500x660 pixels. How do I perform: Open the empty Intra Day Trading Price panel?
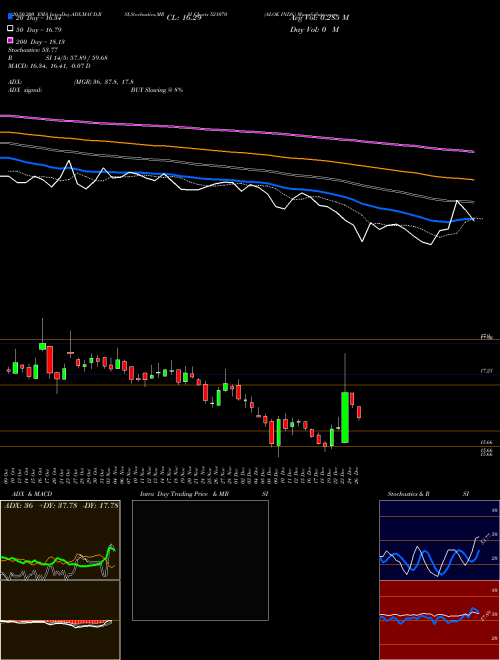[x=200, y=560]
